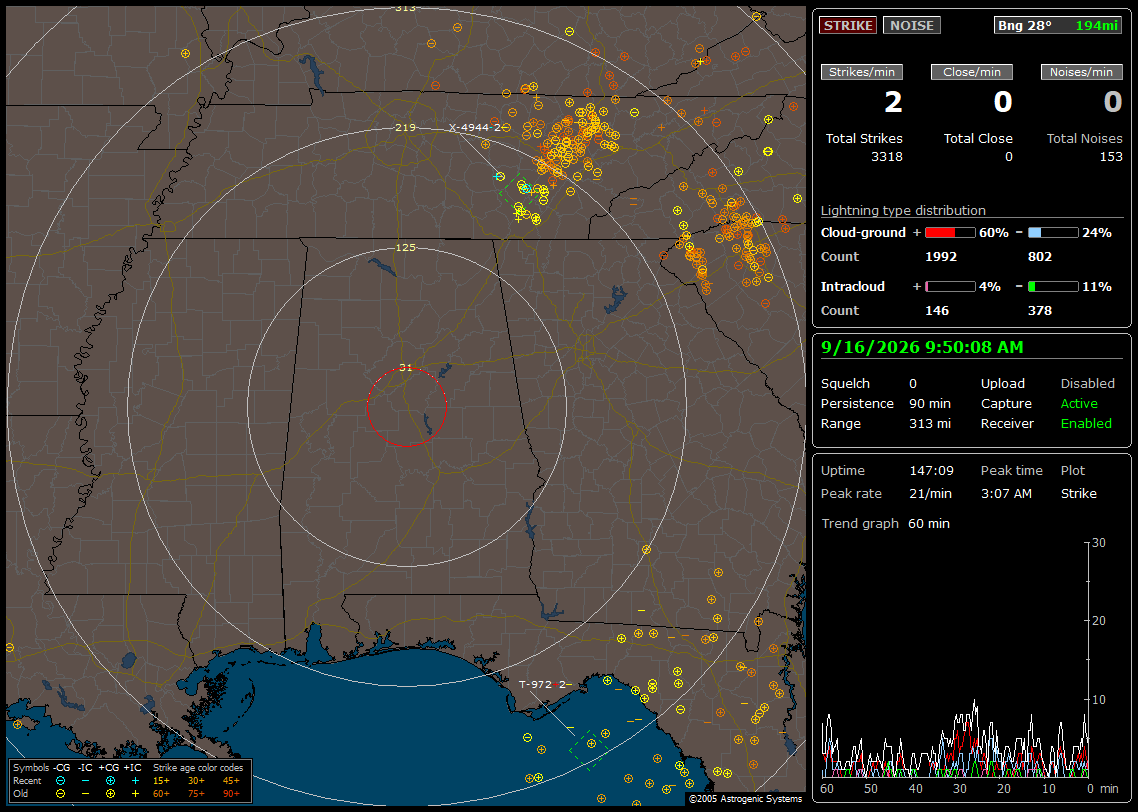Click the negative Cloud-ground blue percentage bar

(x=1053, y=233)
